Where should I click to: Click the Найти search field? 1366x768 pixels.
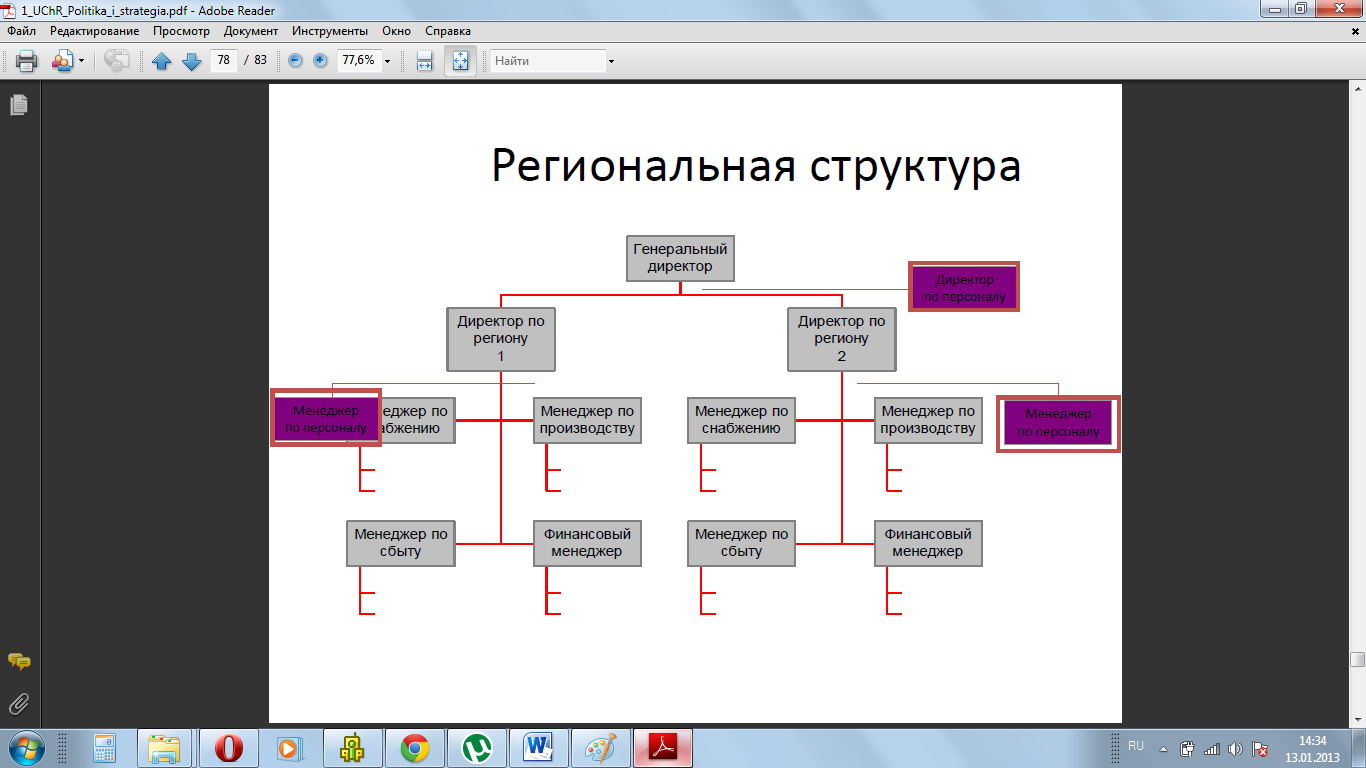tap(548, 61)
